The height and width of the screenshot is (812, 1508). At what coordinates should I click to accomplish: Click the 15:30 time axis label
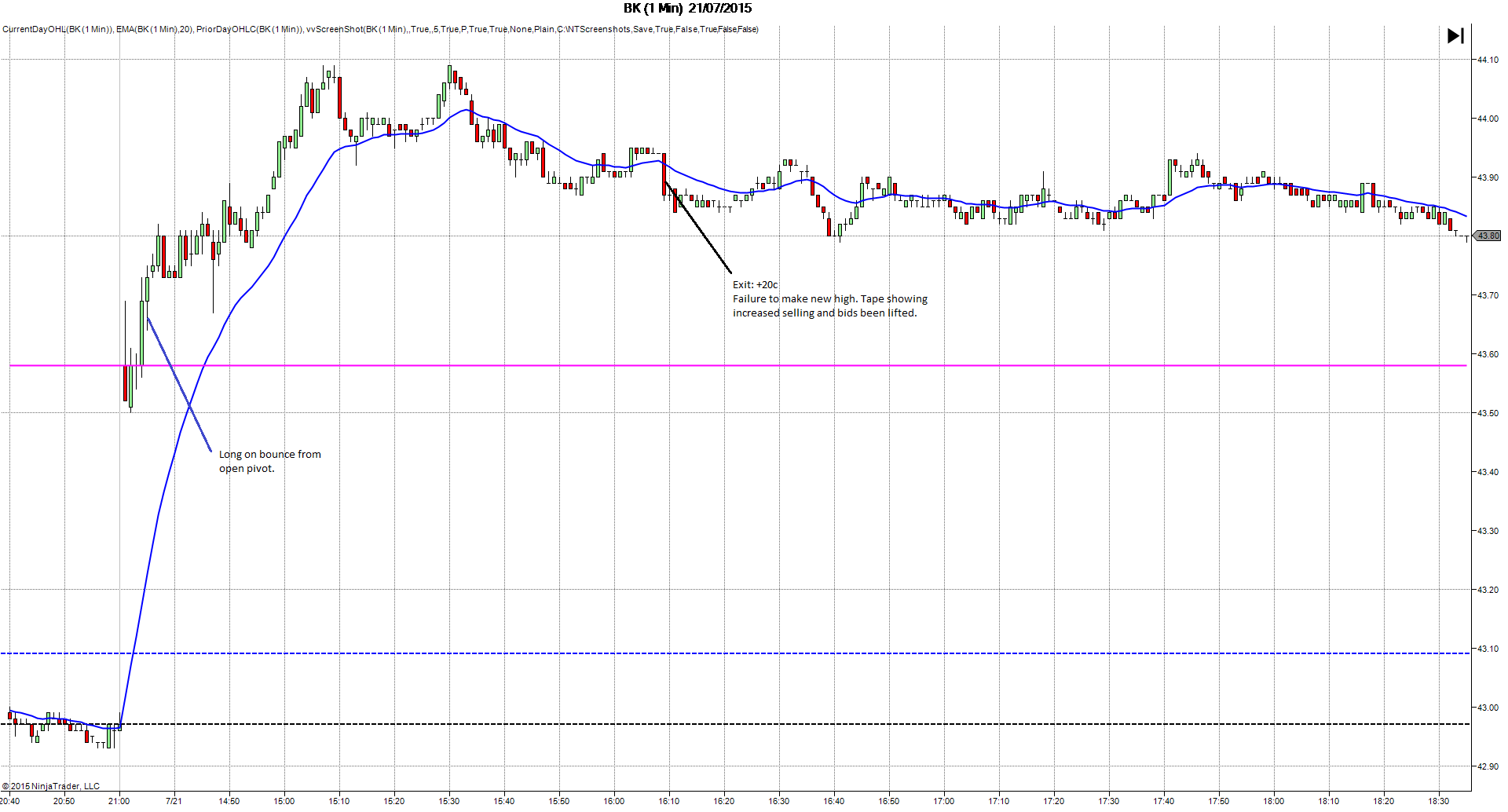[x=449, y=801]
